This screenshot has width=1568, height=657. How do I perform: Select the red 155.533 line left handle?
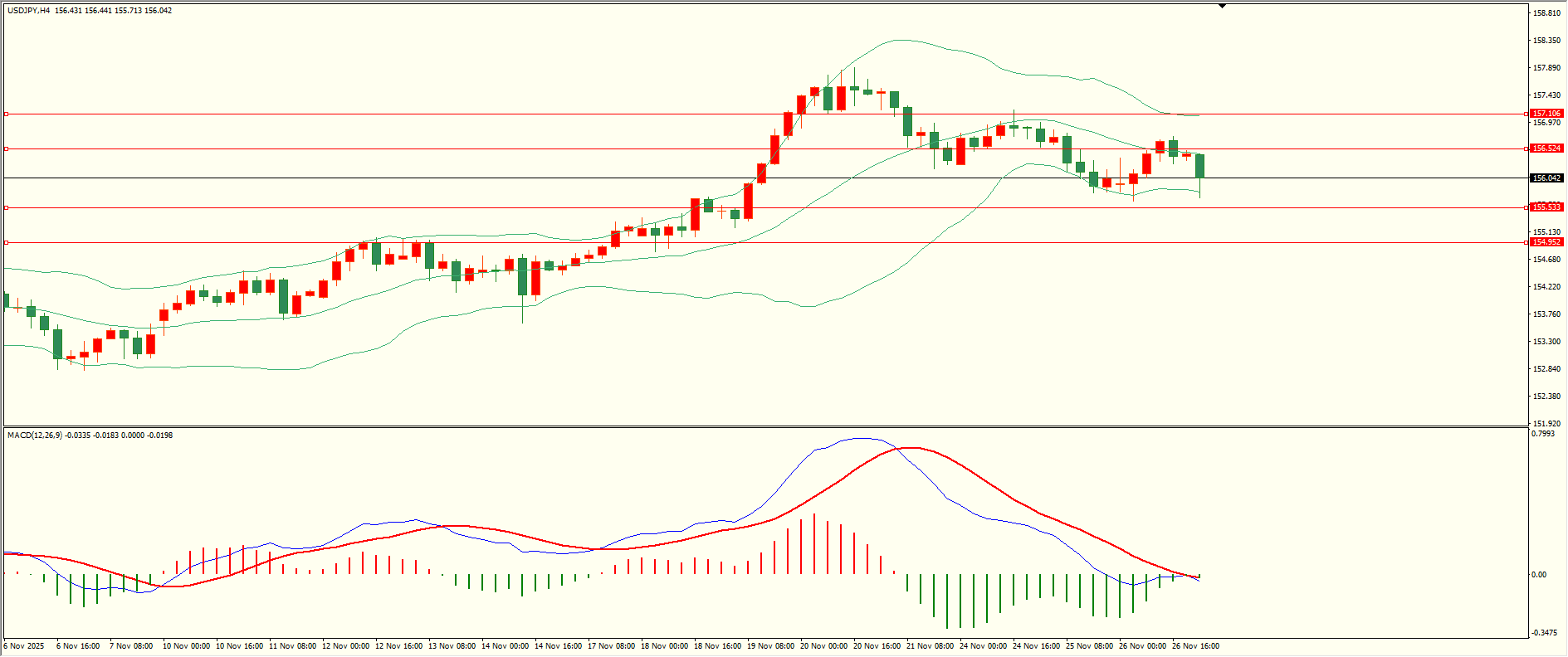[7, 207]
